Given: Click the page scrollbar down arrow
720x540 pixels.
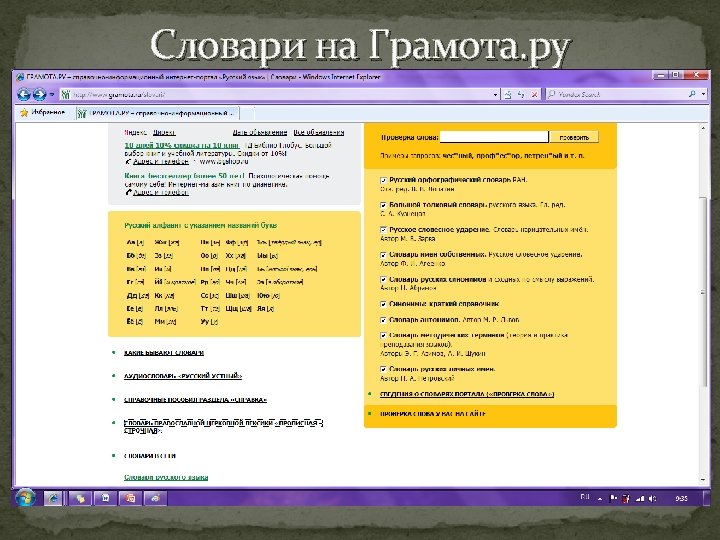Looking at the screenshot, I should pos(703,479).
